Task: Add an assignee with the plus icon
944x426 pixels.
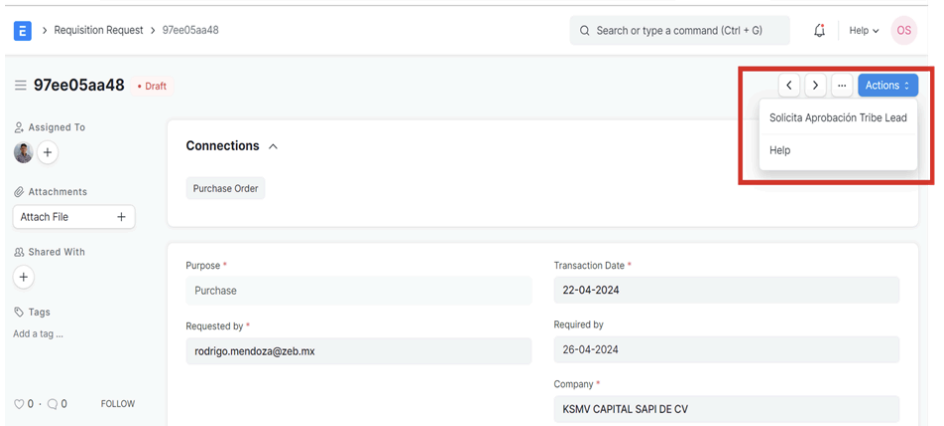Action: point(46,153)
